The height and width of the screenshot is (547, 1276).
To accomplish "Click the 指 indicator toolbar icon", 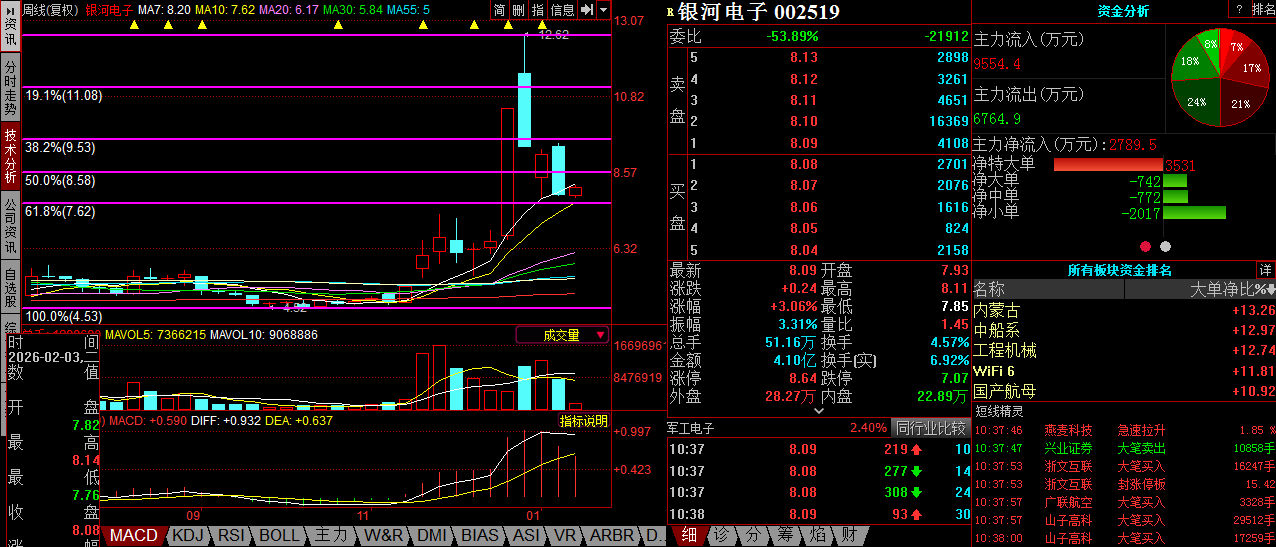I will [x=538, y=10].
